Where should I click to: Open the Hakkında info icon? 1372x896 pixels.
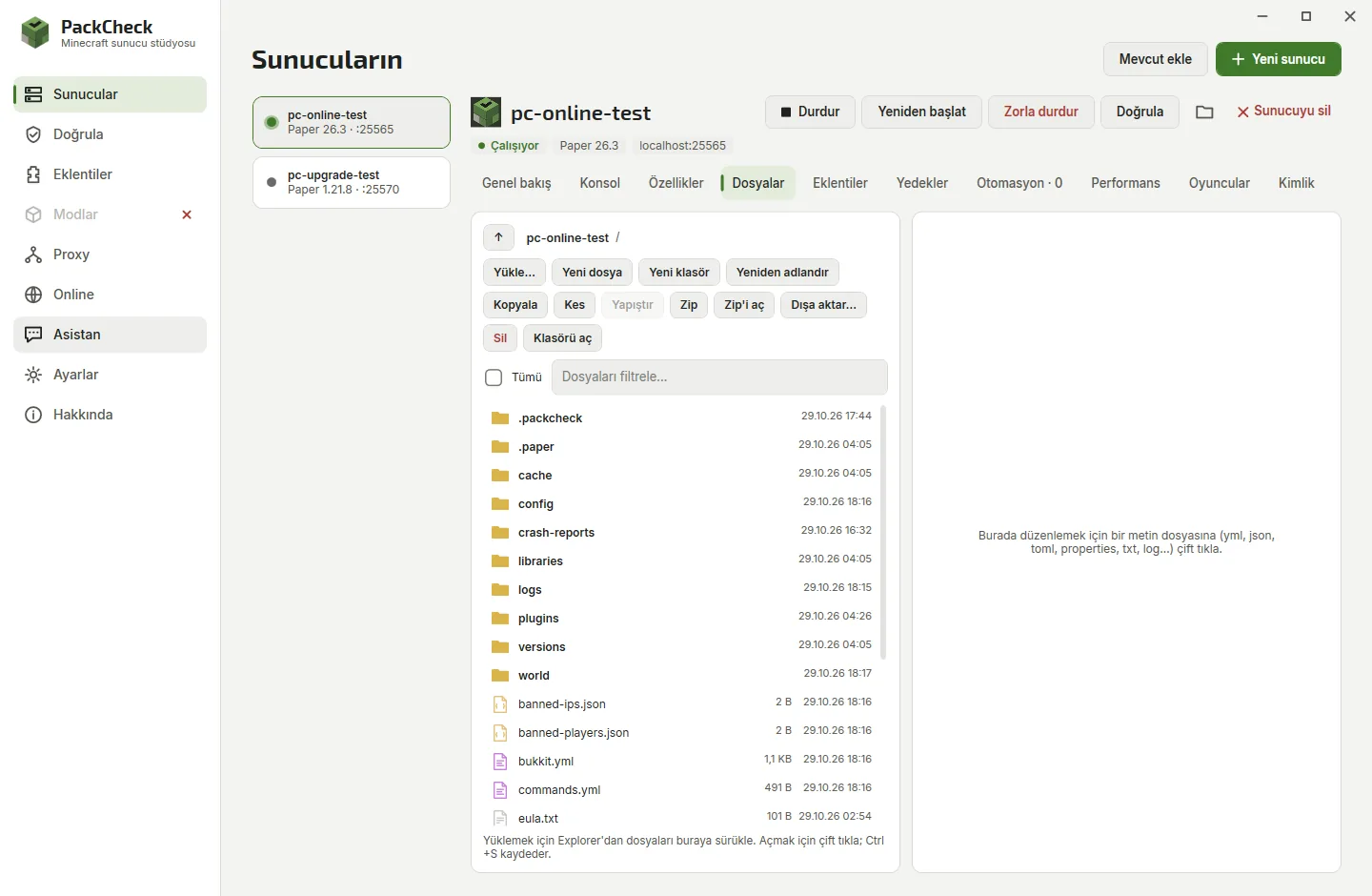click(x=33, y=415)
